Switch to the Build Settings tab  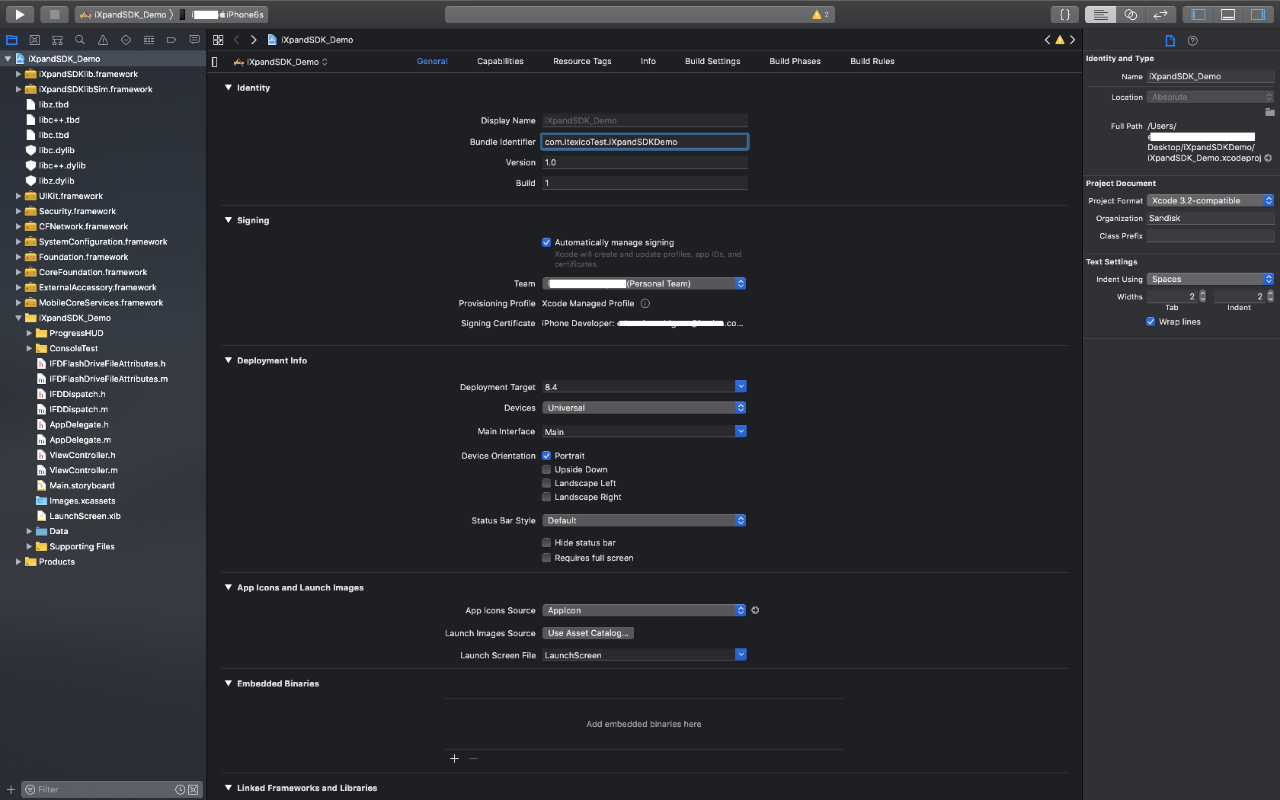pos(712,61)
